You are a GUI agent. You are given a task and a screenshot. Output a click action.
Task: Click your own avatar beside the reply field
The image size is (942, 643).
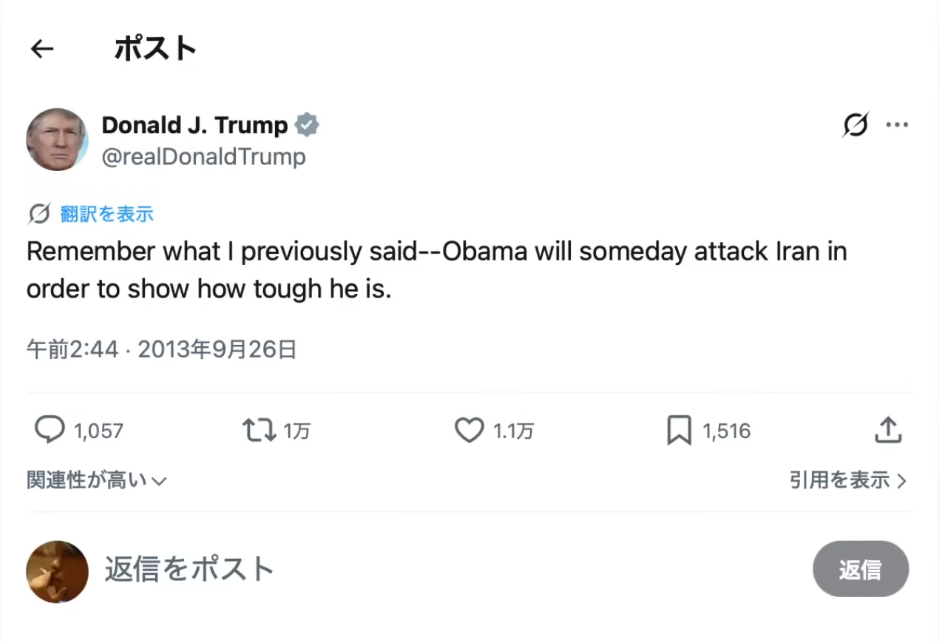pos(57,571)
